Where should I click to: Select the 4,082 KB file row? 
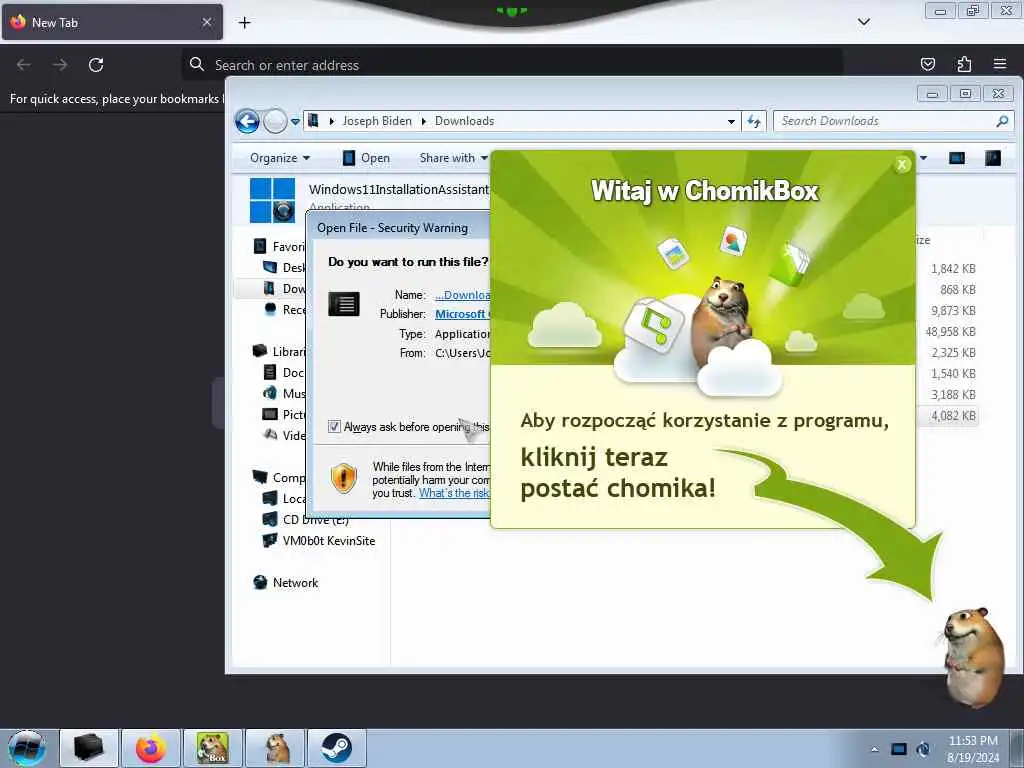pos(949,415)
